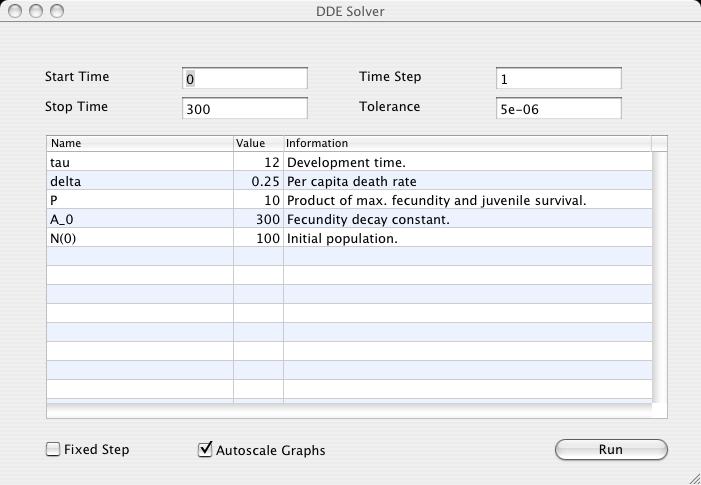Viewport: 701px width, 485px height.
Task: Select the Tolerance input field
Action: click(558, 109)
